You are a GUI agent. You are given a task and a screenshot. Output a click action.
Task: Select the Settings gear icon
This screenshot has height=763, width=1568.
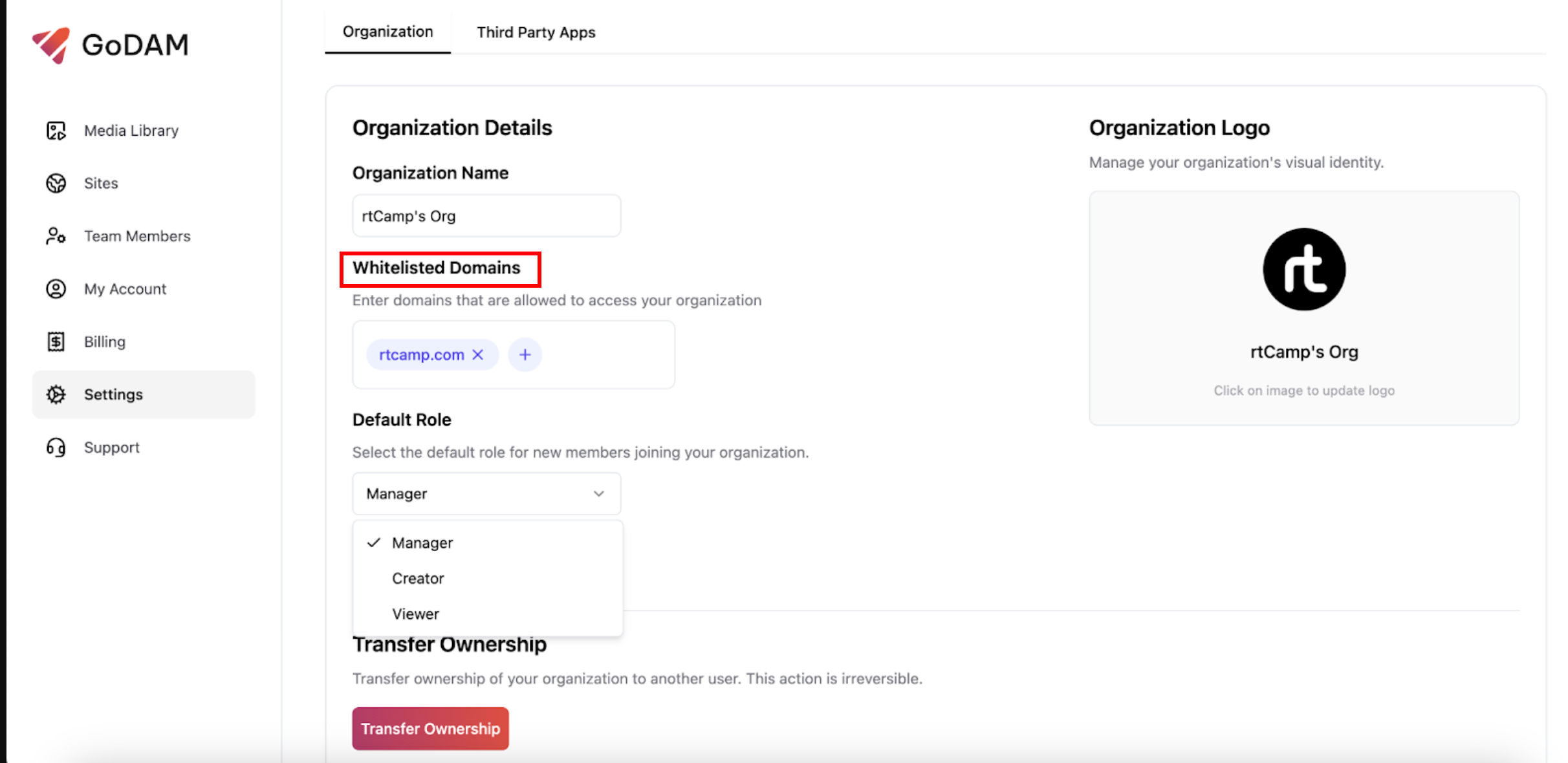pyautogui.click(x=56, y=394)
